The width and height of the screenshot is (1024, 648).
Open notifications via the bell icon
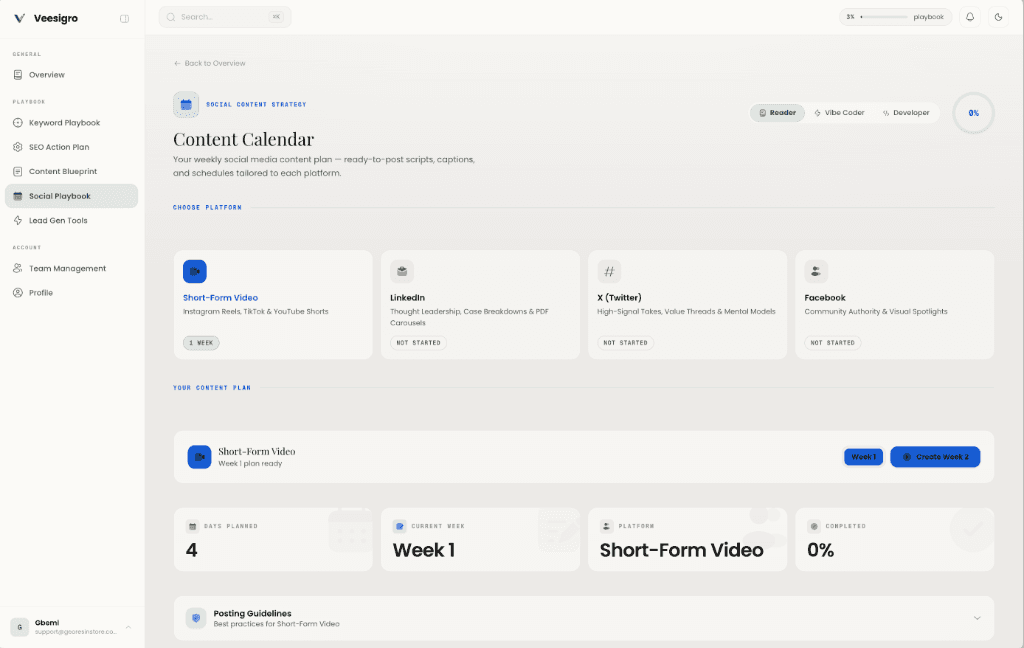click(x=970, y=17)
